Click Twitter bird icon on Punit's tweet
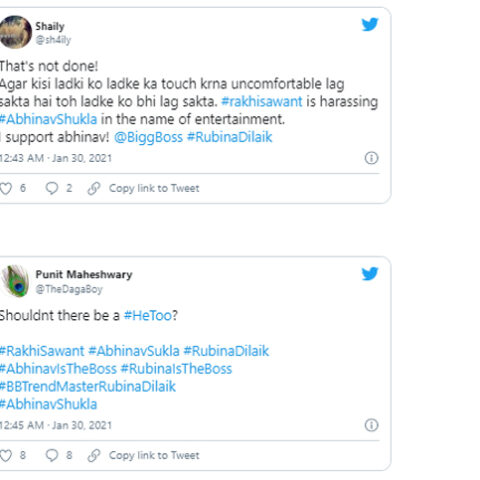The height and width of the screenshot is (480, 480). [x=370, y=274]
